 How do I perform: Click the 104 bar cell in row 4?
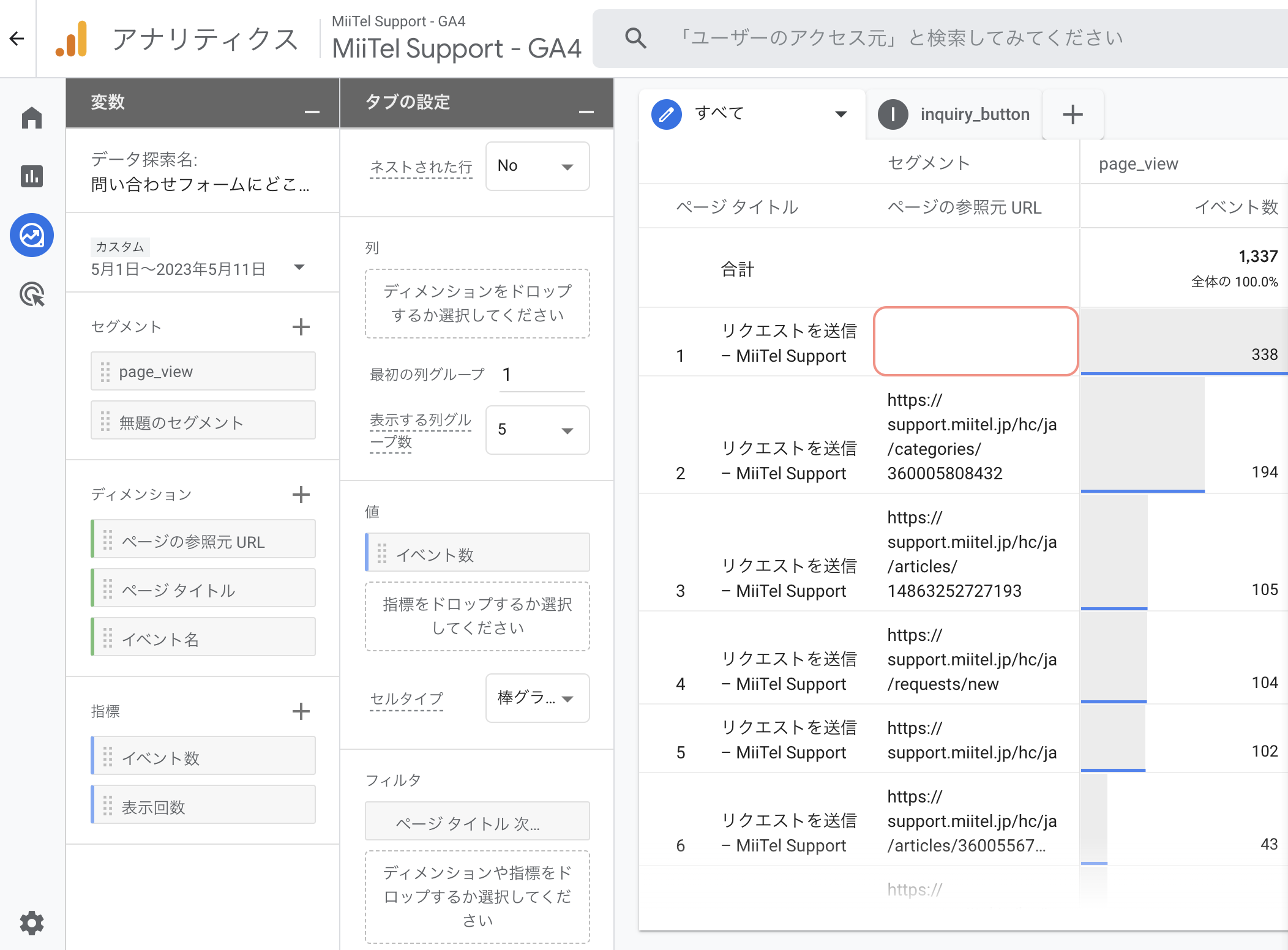click(x=1184, y=657)
